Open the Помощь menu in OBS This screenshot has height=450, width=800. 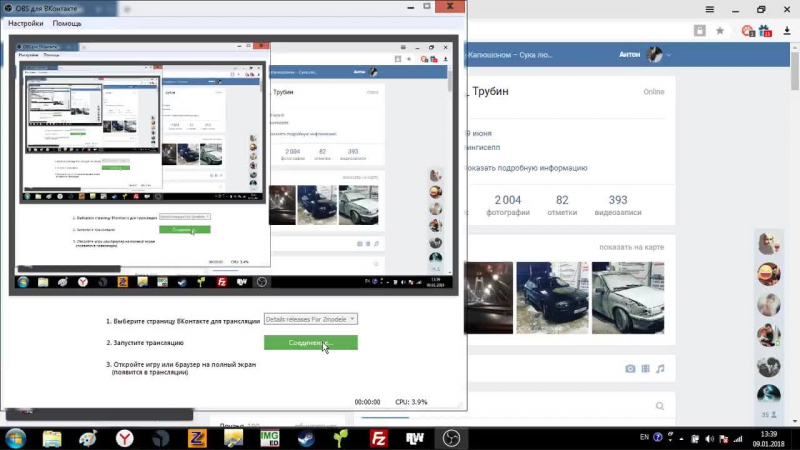[67, 23]
